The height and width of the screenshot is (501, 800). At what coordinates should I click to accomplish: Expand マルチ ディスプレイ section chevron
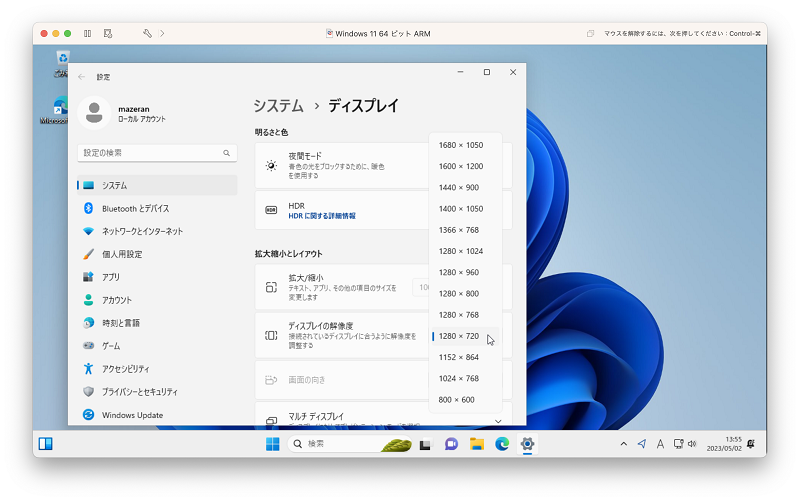pos(498,421)
